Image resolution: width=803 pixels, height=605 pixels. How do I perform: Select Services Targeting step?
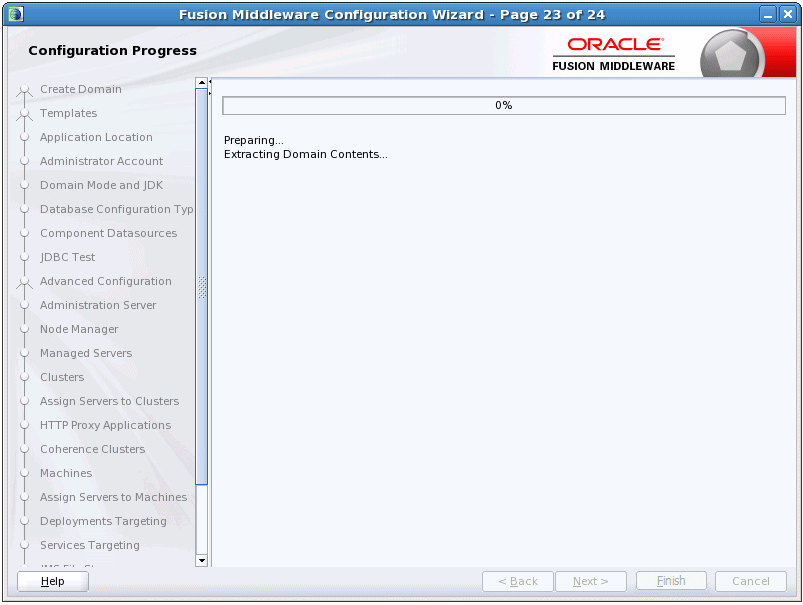tap(90, 545)
